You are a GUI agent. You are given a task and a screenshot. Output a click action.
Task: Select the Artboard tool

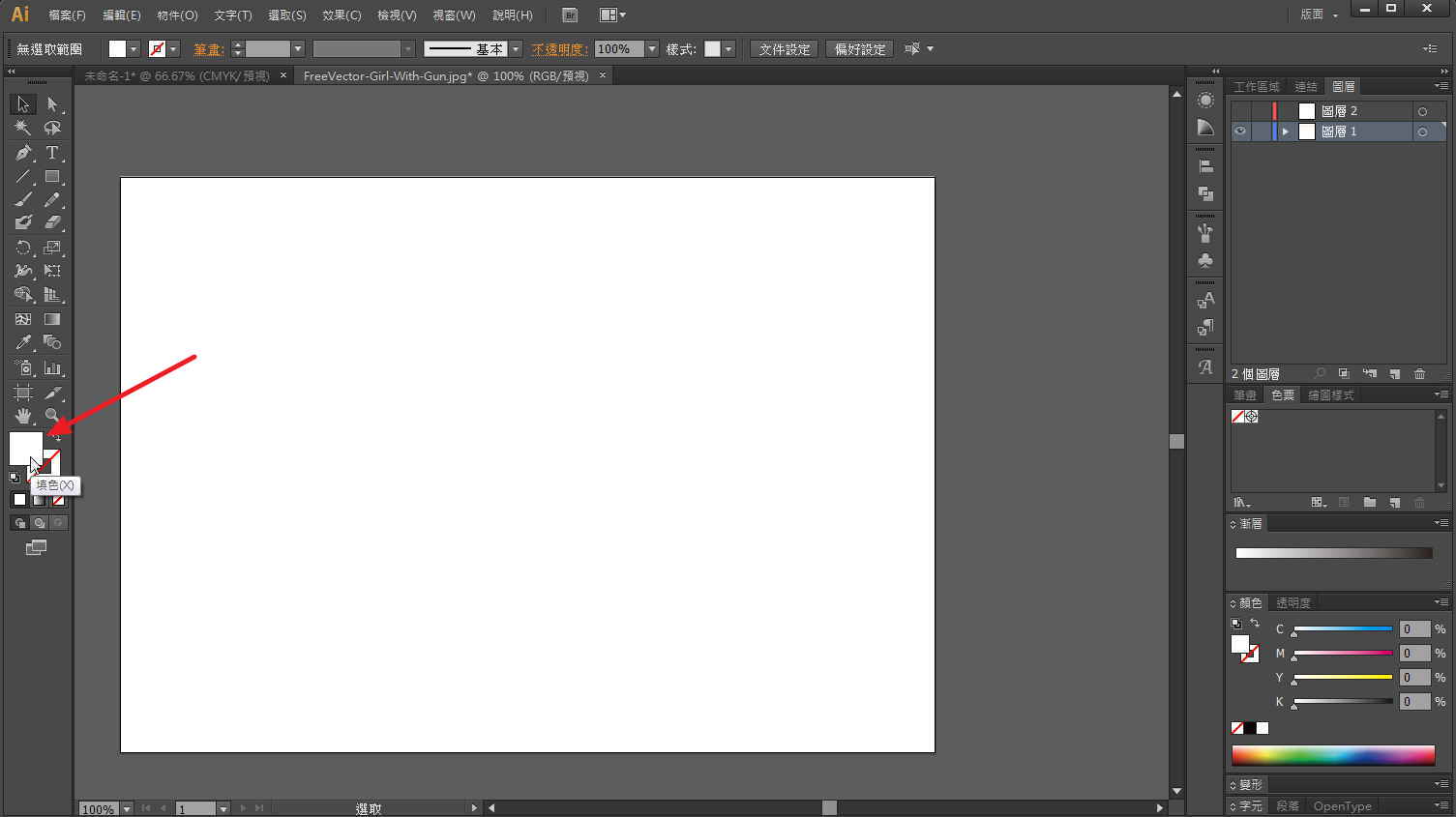[x=23, y=393]
